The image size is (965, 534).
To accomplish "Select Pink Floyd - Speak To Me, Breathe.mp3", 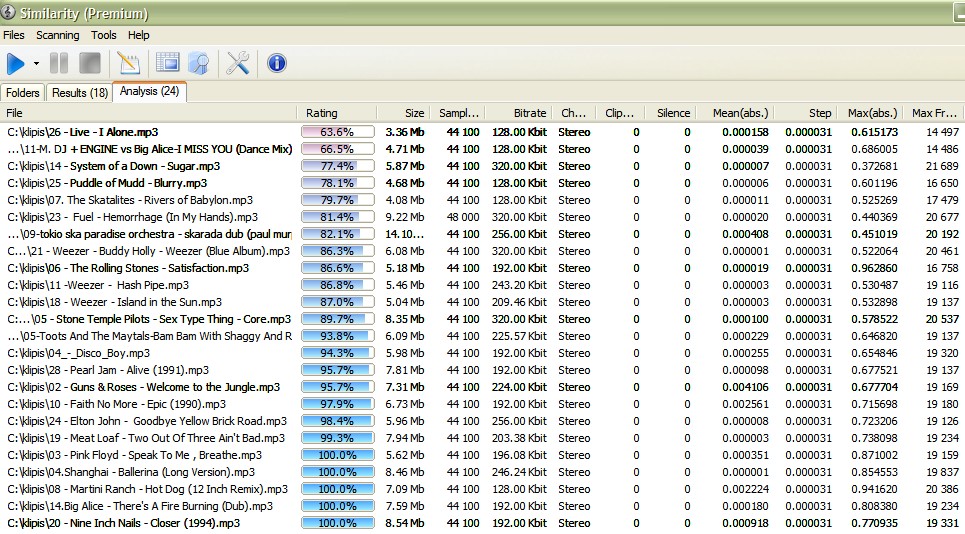I will click(482, 455).
